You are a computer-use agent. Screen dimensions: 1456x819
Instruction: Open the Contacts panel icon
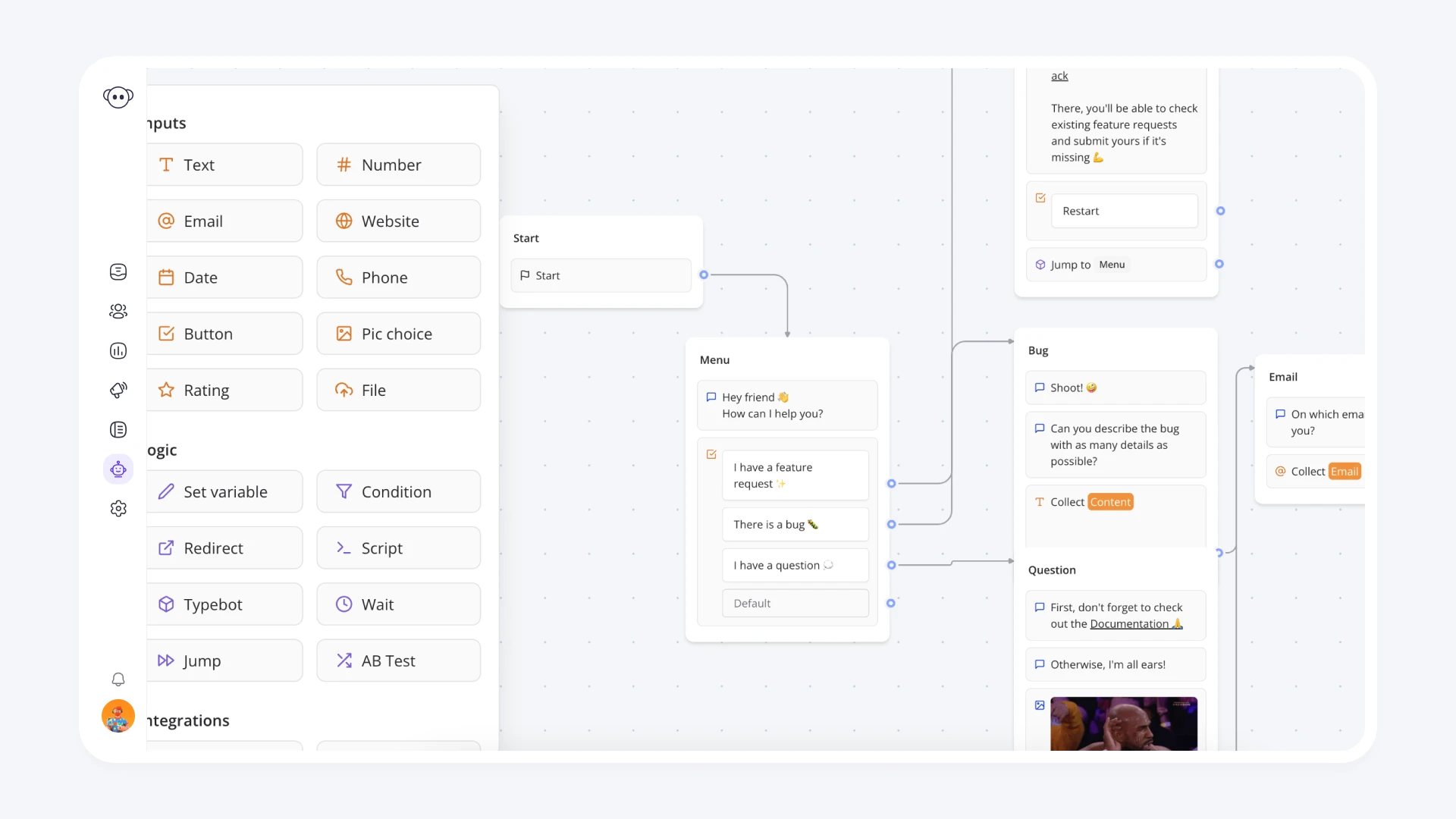pyautogui.click(x=118, y=311)
